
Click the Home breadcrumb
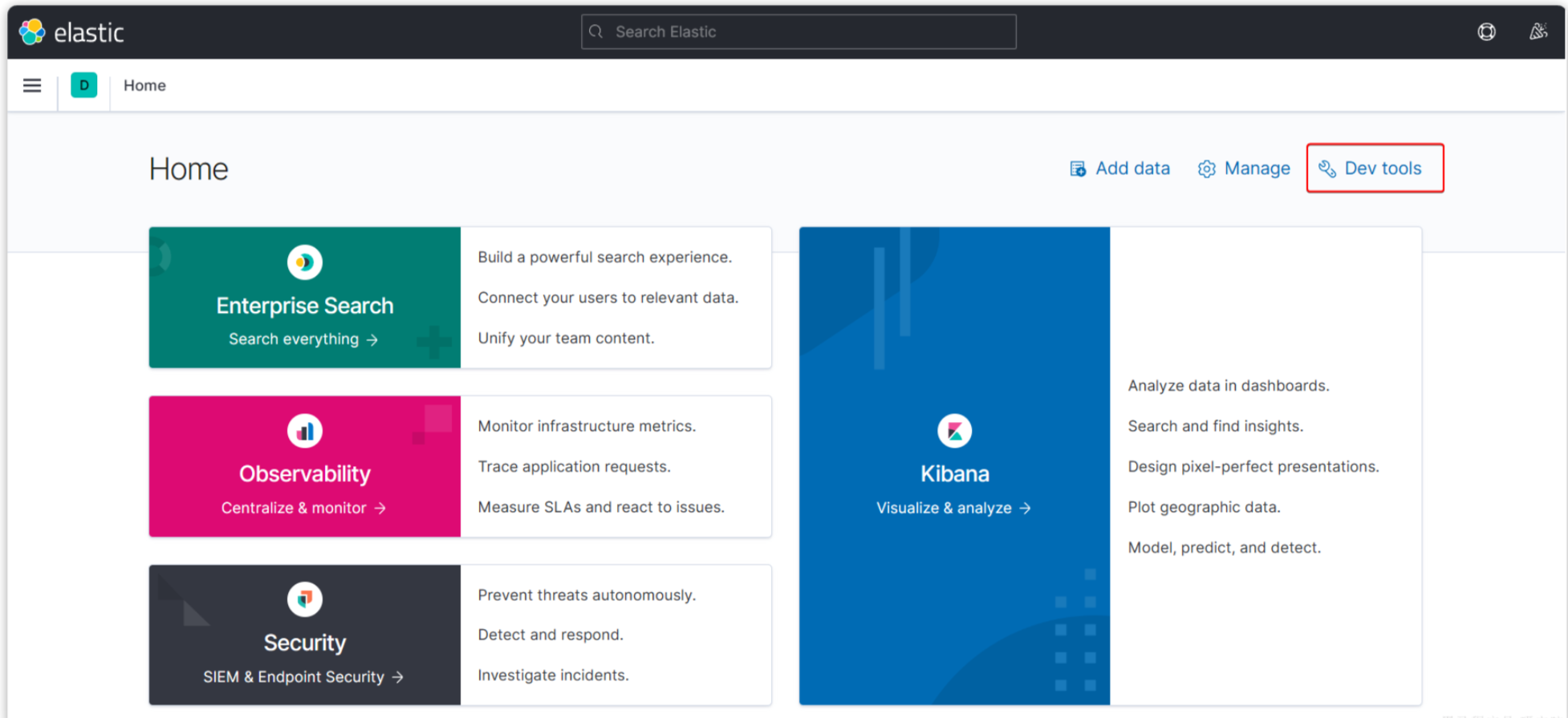[144, 85]
